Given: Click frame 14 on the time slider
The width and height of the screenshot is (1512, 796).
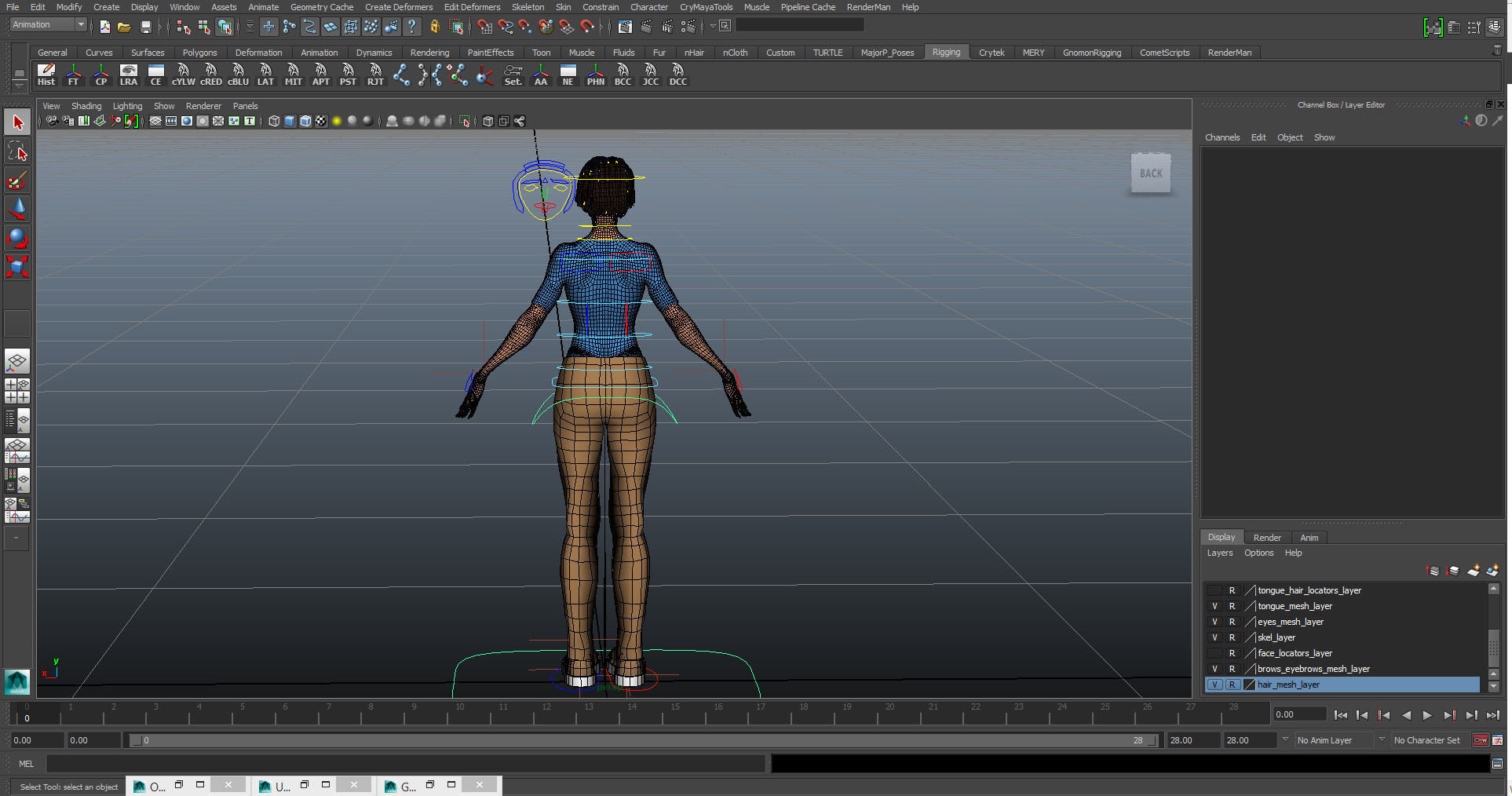Looking at the screenshot, I should pos(631,713).
